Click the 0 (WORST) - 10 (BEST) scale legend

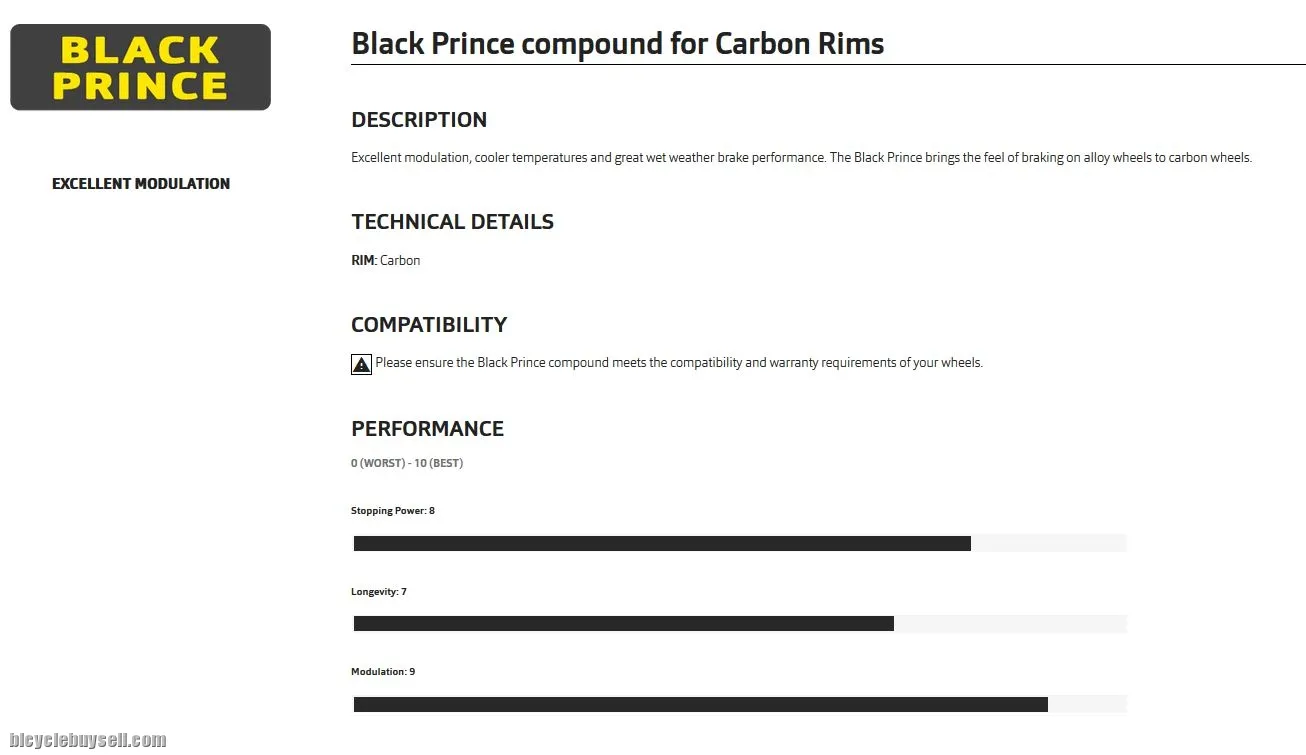(406, 464)
